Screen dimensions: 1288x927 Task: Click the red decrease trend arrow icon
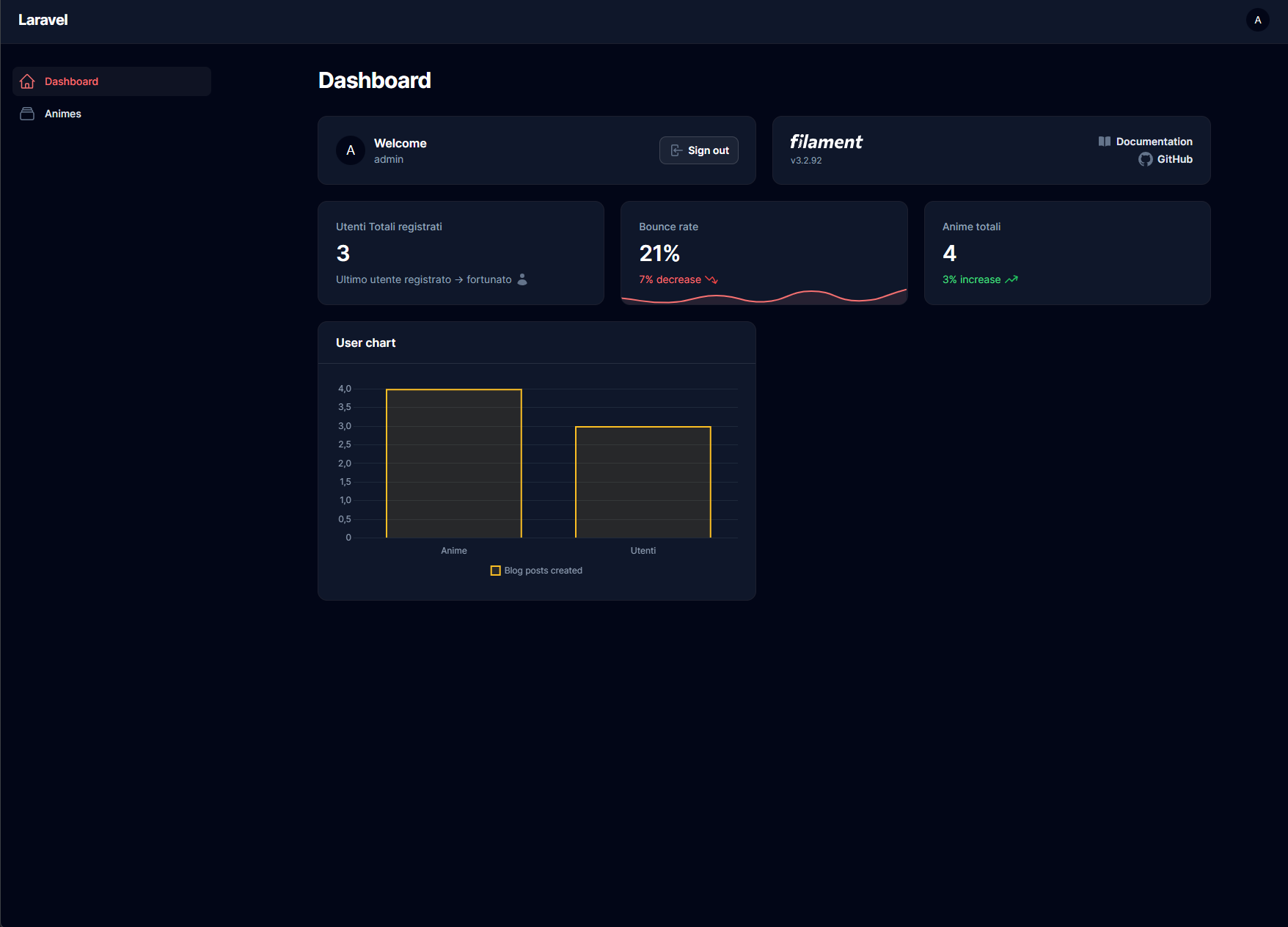[711, 279]
